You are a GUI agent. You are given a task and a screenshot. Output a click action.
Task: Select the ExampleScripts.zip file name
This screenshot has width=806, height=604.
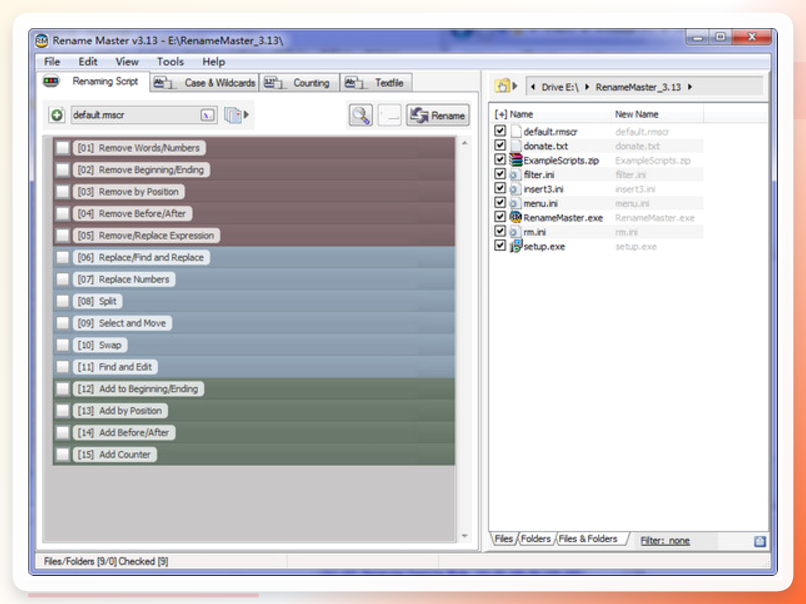click(561, 160)
